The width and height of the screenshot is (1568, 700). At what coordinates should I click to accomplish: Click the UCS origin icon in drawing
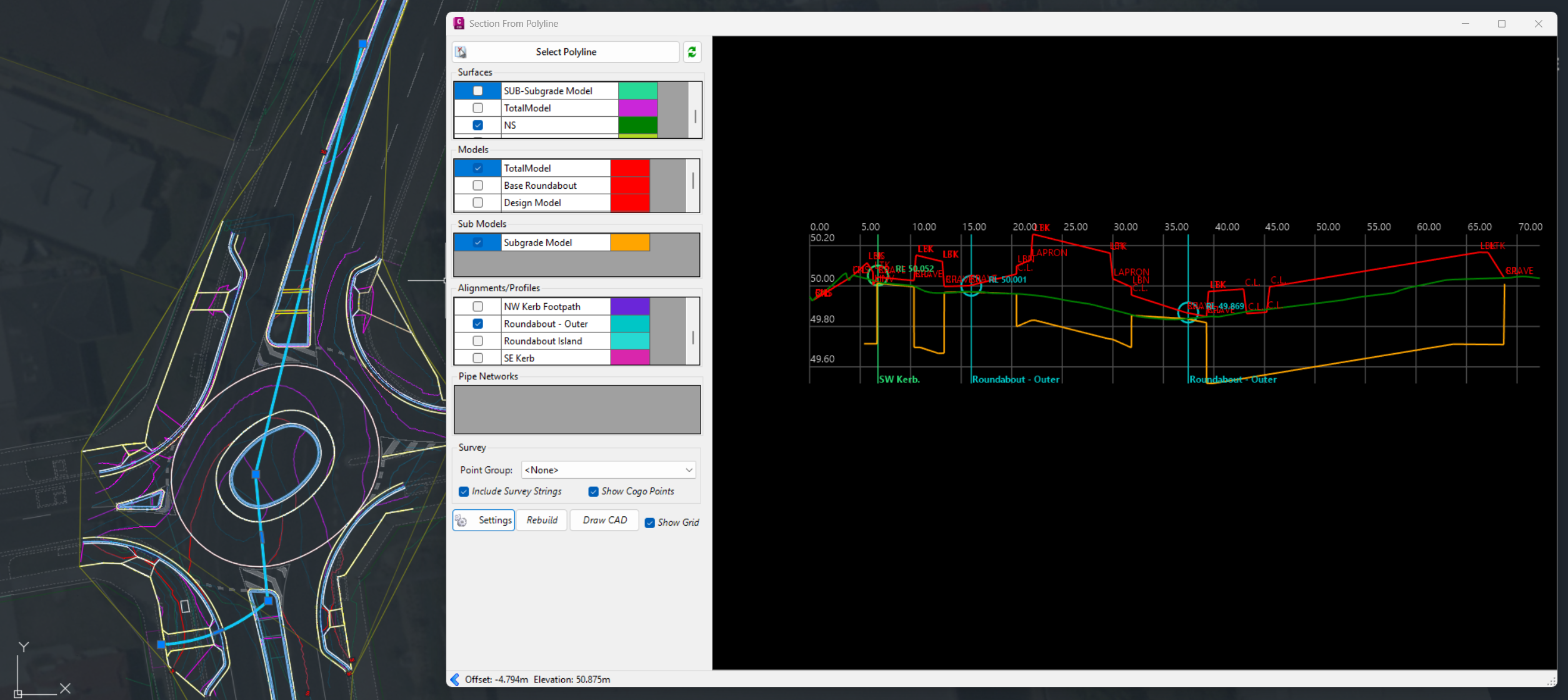(x=18, y=693)
